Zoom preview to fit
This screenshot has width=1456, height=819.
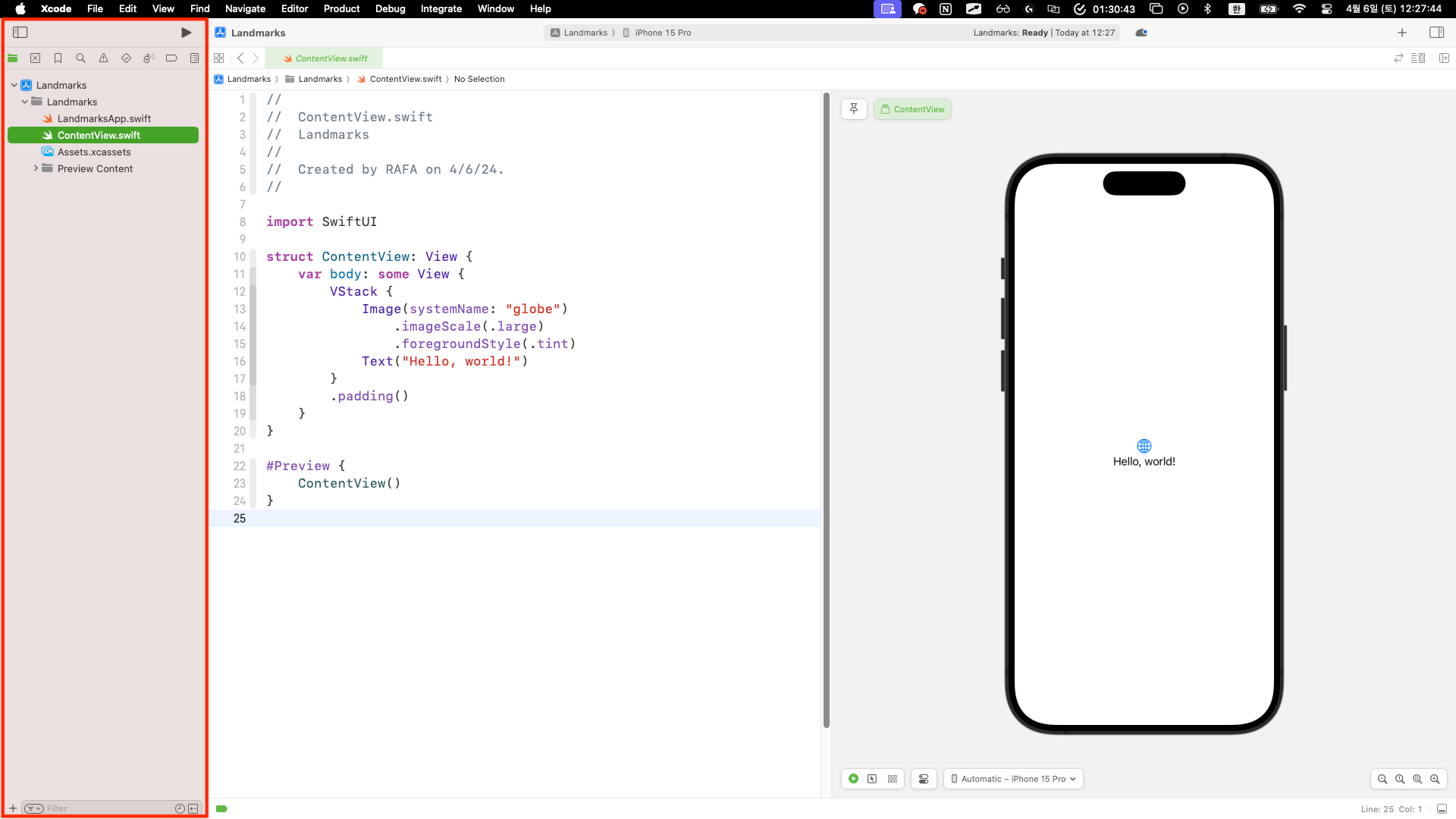[1417, 779]
